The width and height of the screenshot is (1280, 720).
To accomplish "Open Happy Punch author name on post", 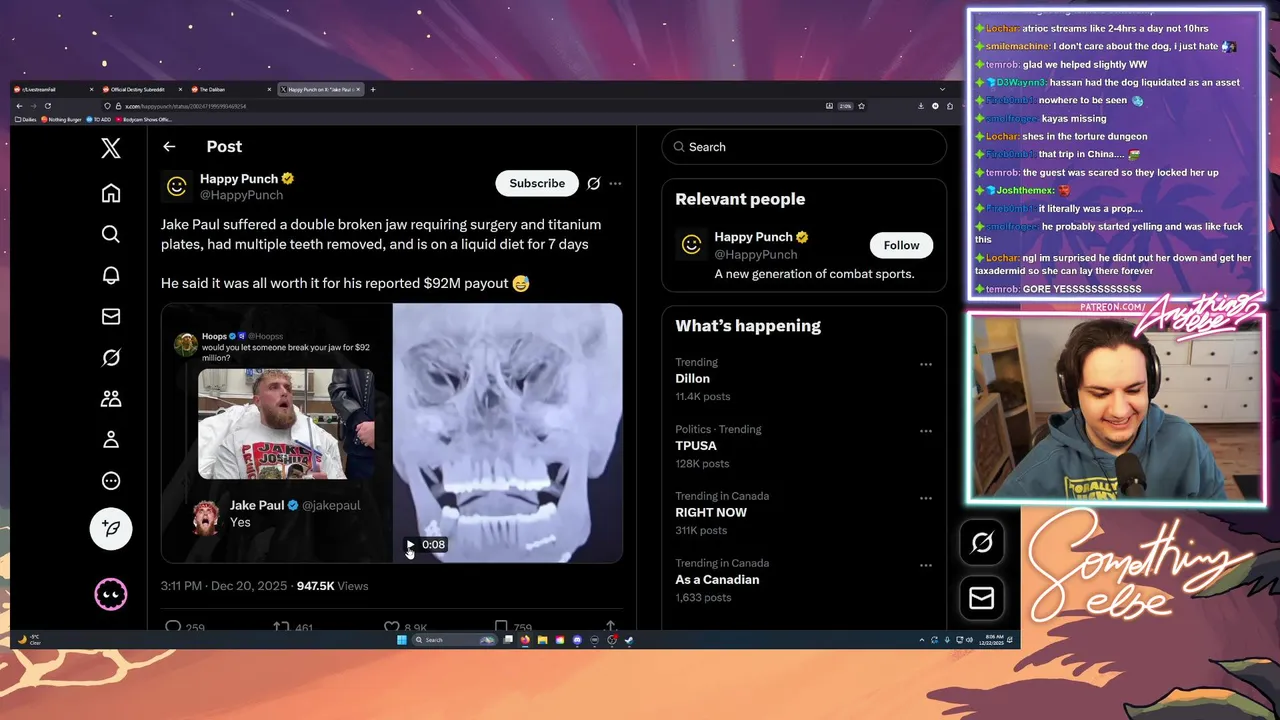I will (x=239, y=178).
